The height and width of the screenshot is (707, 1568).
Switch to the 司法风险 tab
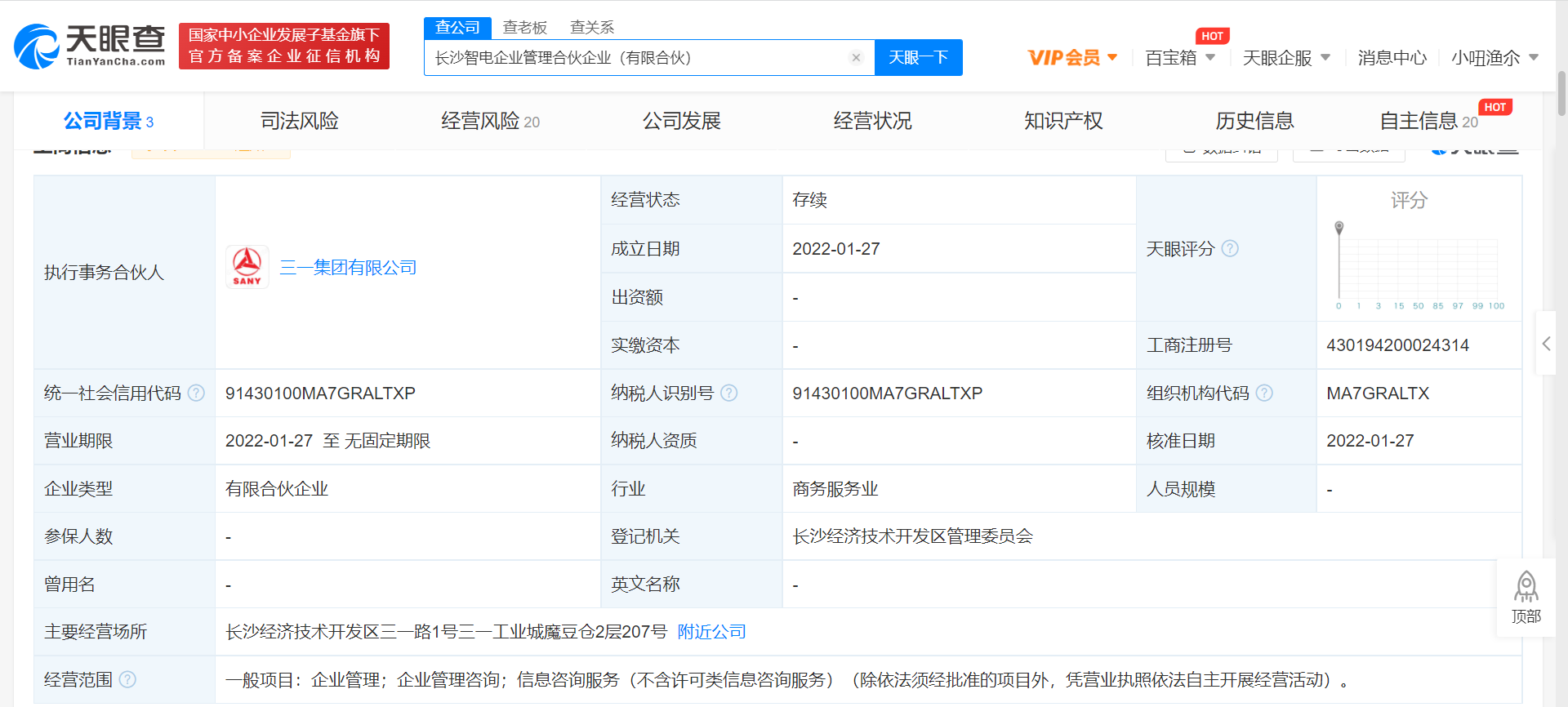point(299,121)
